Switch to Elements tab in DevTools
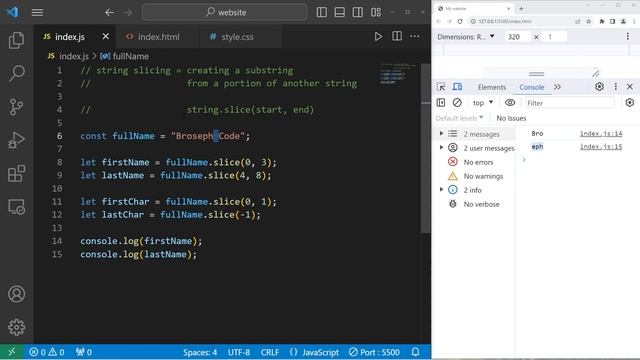 491,87
